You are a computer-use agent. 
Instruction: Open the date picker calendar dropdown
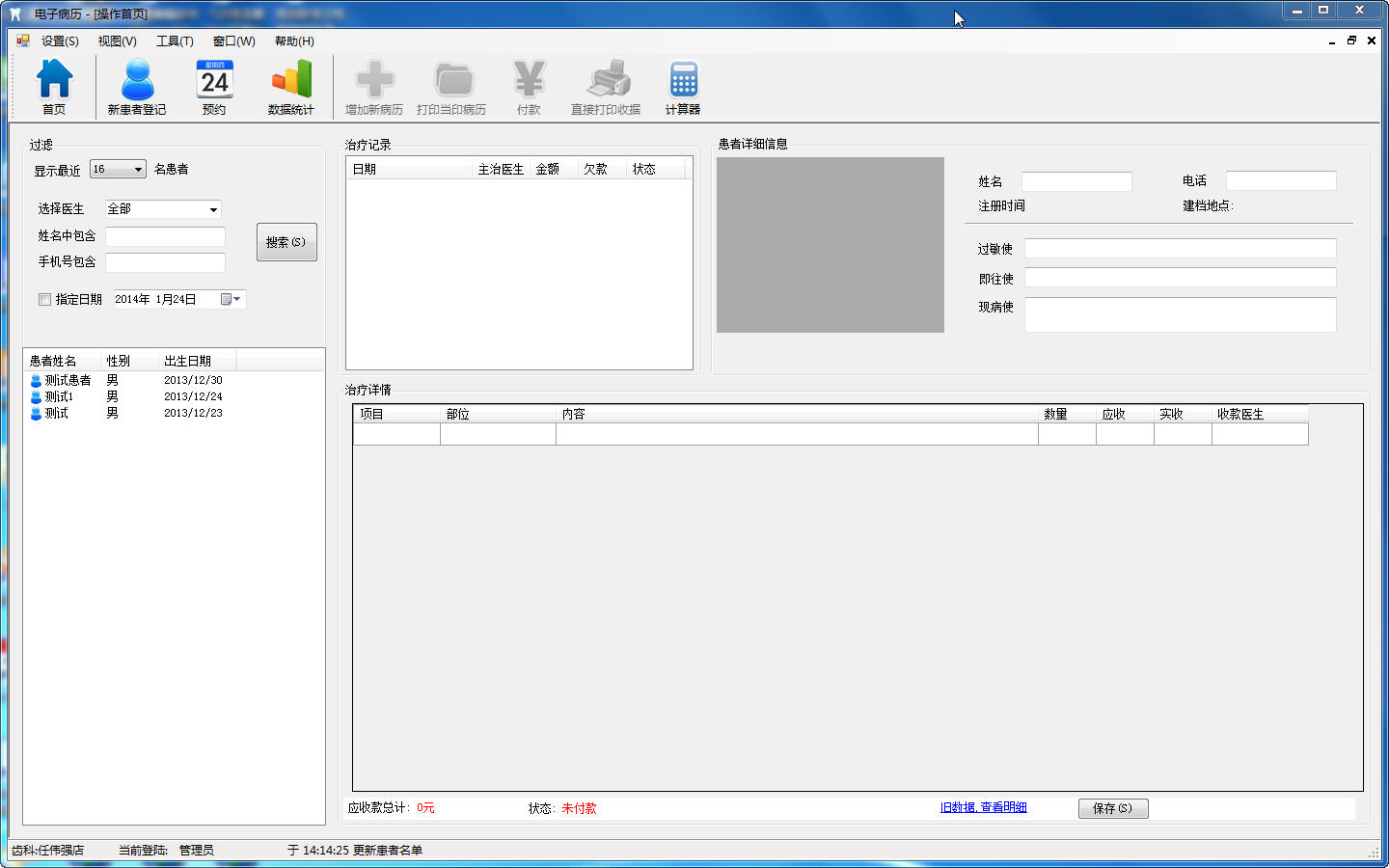(x=231, y=300)
